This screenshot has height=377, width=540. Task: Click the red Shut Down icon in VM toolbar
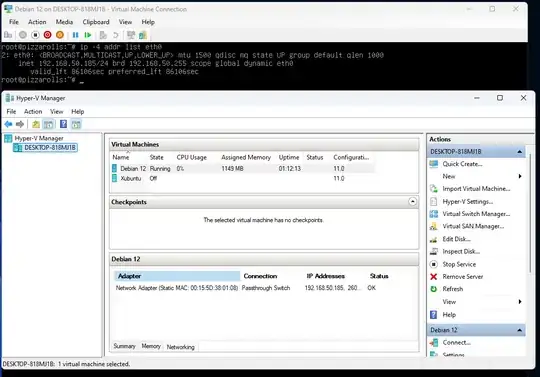(x=48, y=35)
